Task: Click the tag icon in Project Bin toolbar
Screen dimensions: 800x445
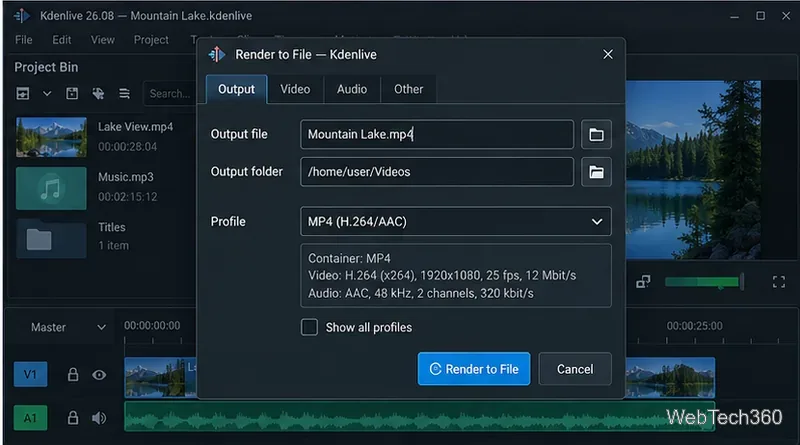Action: pos(98,93)
